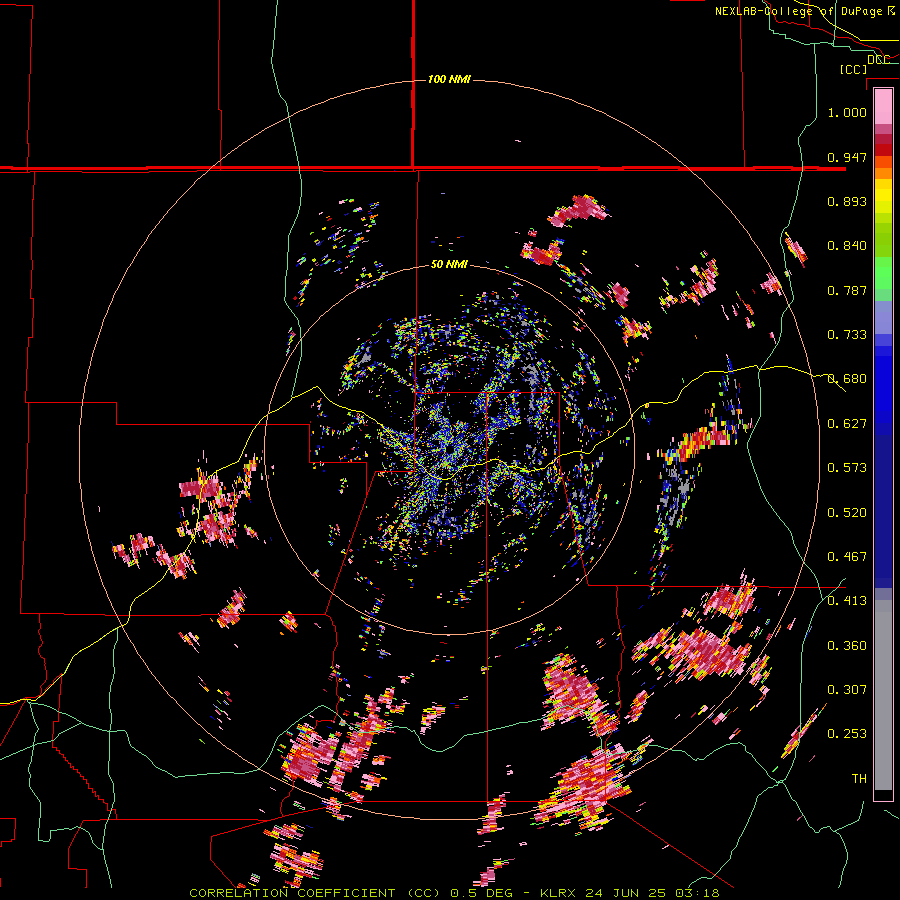Click the 0.787 legend value

(x=847, y=290)
